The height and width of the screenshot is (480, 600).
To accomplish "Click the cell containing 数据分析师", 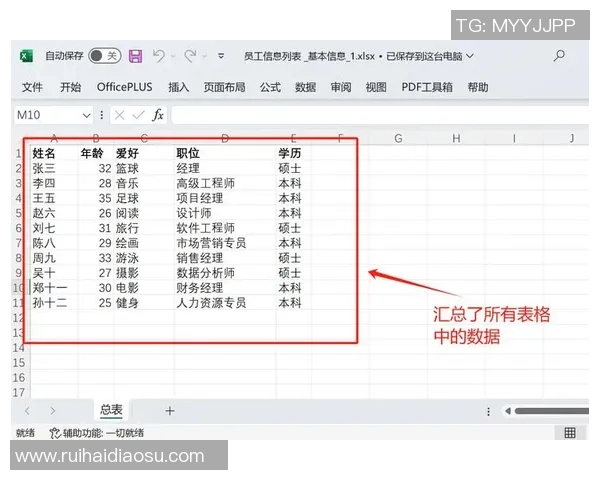I will tap(225, 273).
